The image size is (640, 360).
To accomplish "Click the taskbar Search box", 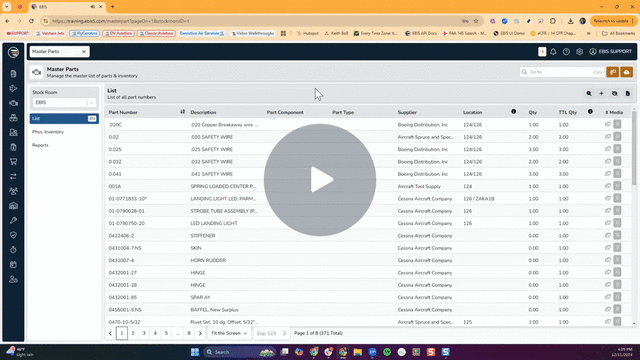I will pyautogui.click(x=239, y=352).
